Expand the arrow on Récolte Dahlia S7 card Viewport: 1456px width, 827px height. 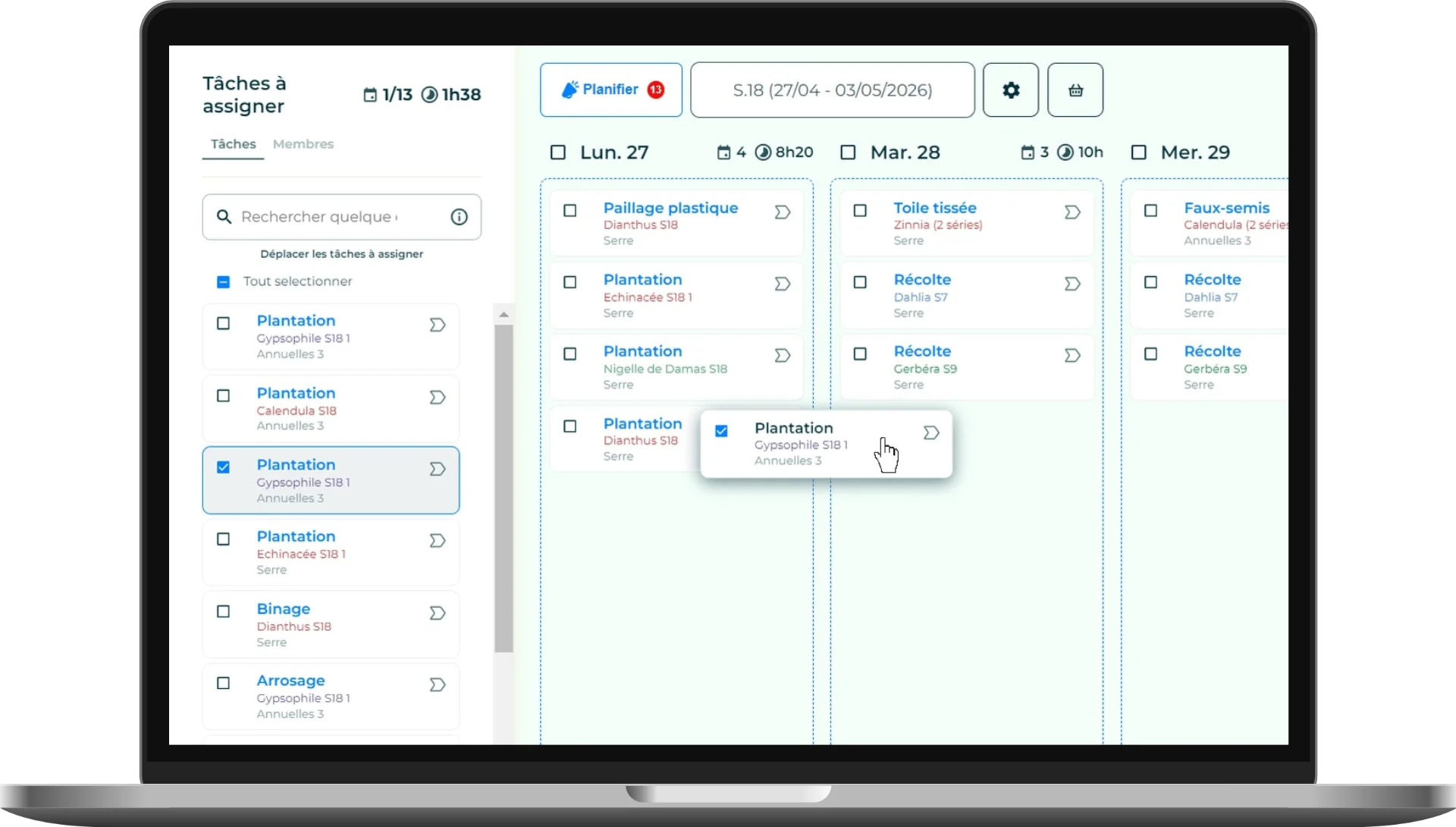click(x=1072, y=284)
